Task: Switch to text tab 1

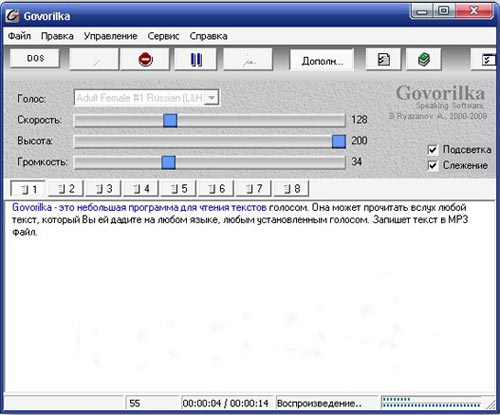Action: pyautogui.click(x=29, y=189)
